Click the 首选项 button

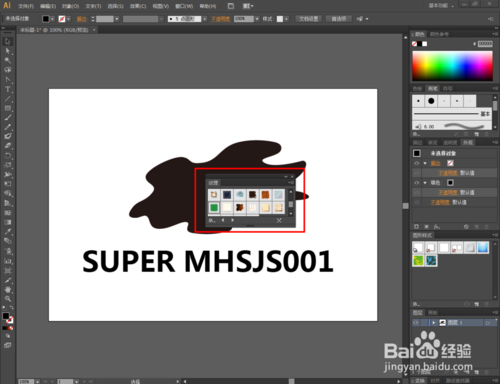click(339, 19)
